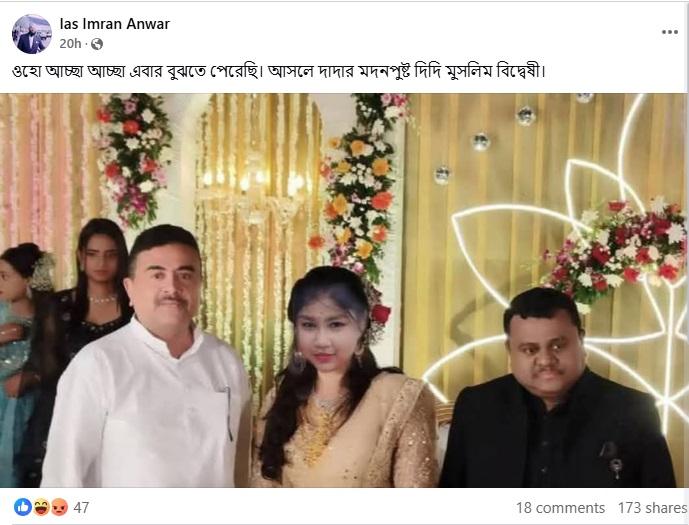Click the Bengali post caption text
689x525 pixels.
click(x=279, y=71)
